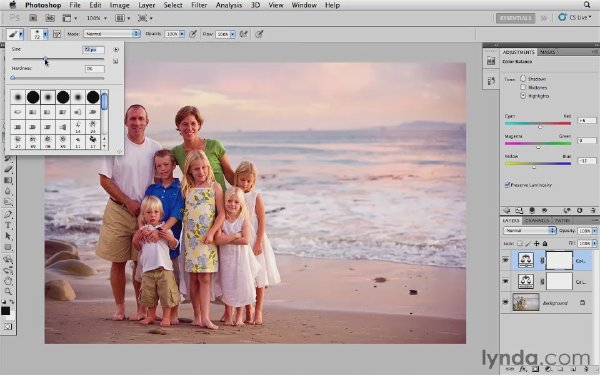
Task: Open the brush preset picker dropdown arrow
Action: [45, 34]
